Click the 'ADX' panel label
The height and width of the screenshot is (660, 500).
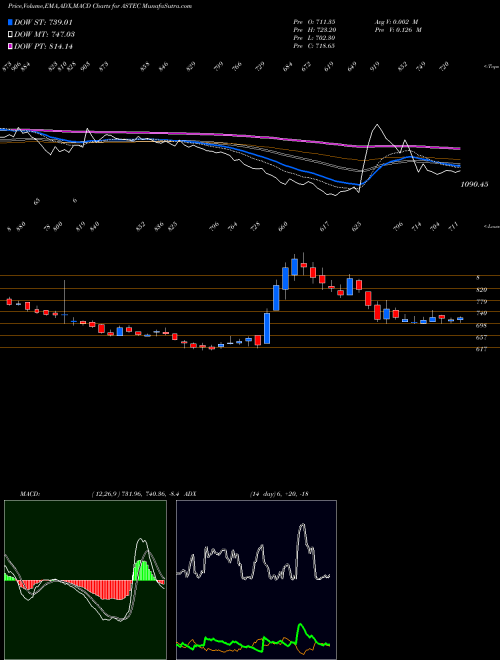[190, 494]
